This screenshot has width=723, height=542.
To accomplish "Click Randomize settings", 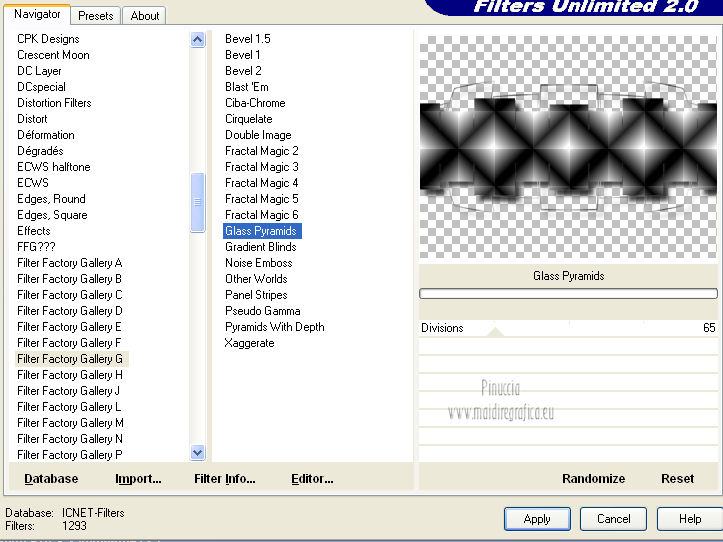I will click(x=593, y=478).
